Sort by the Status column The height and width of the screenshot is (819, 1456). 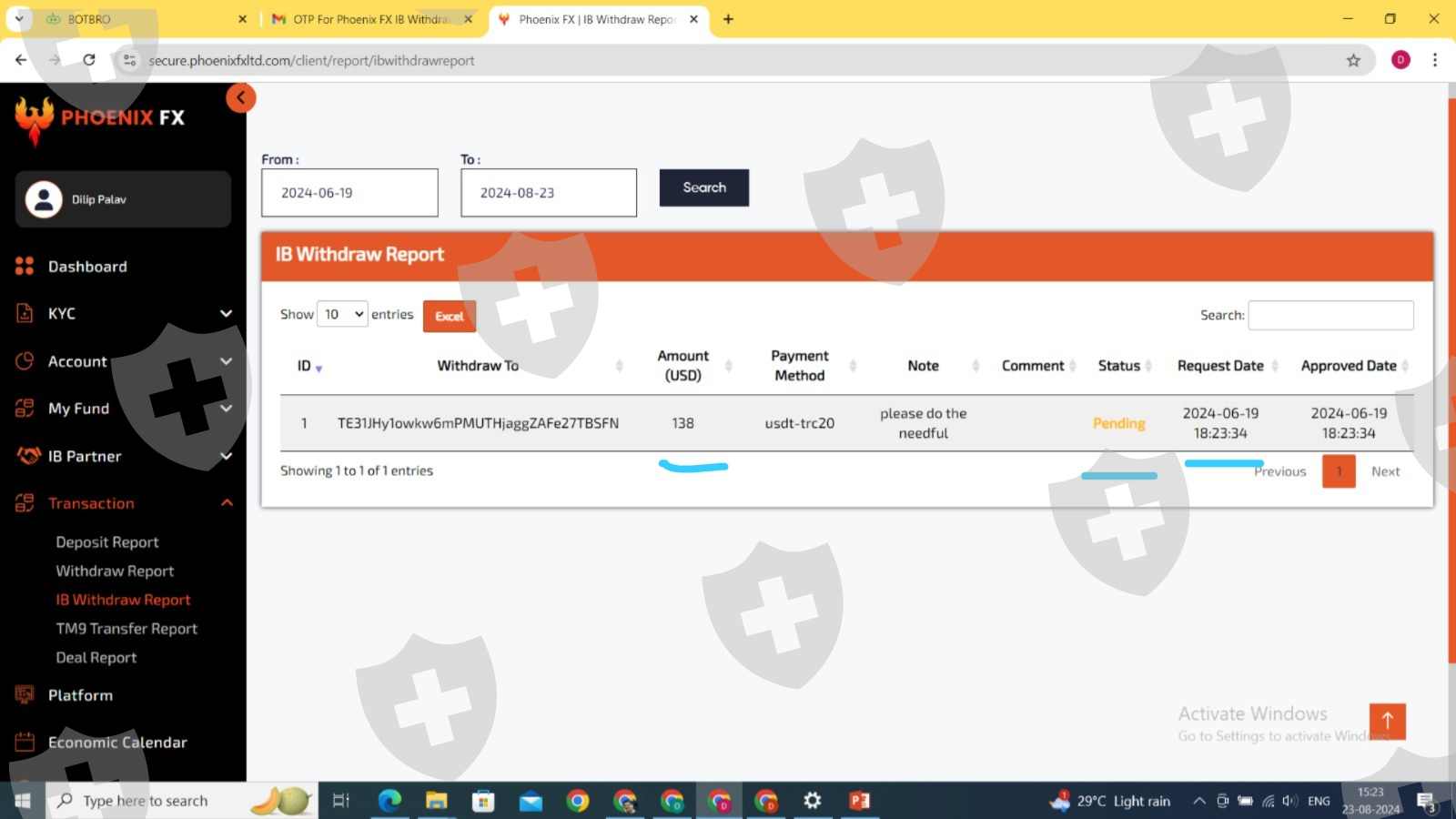click(1119, 366)
